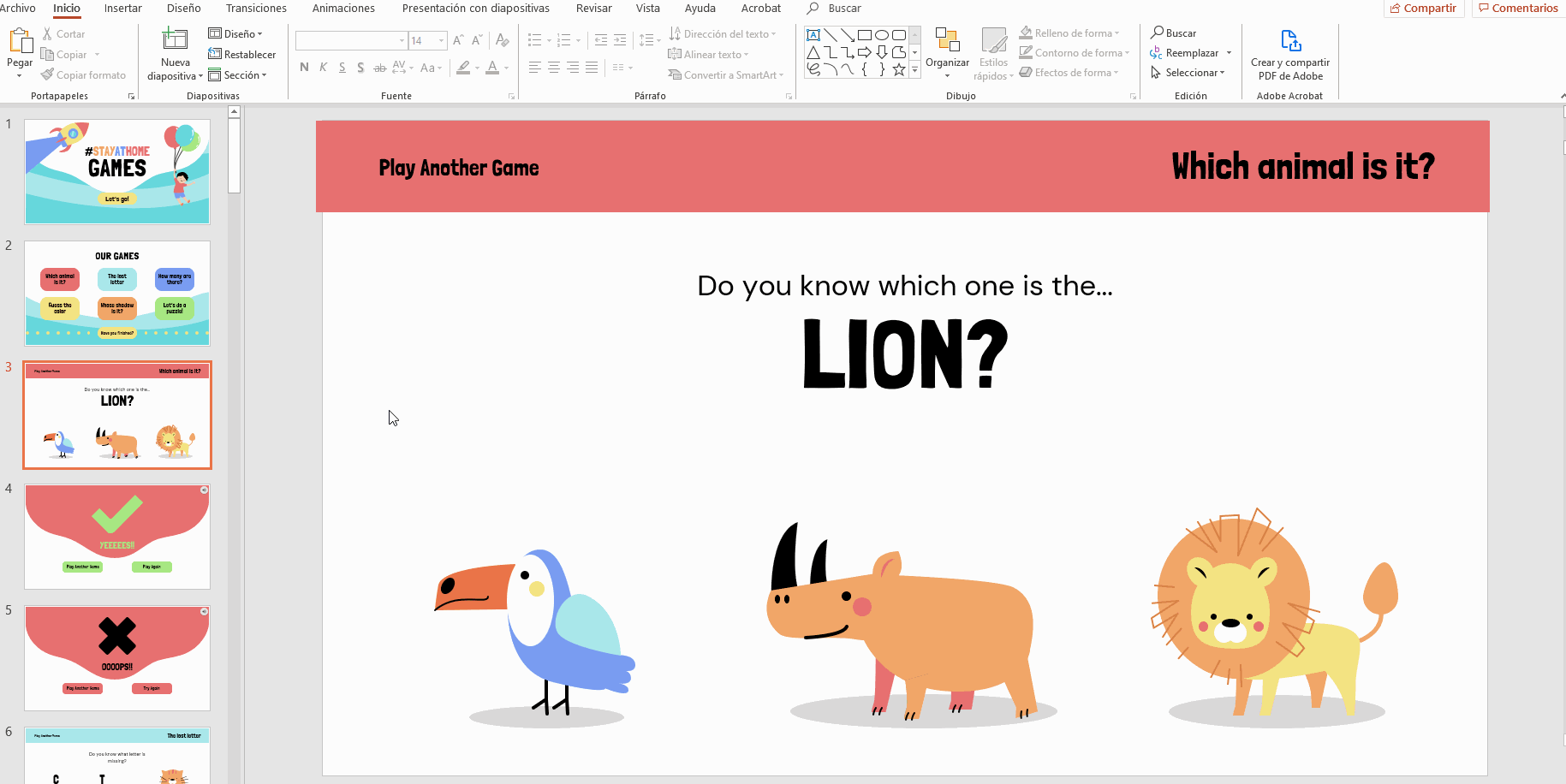
Task: Toggle align text left
Action: [534, 68]
